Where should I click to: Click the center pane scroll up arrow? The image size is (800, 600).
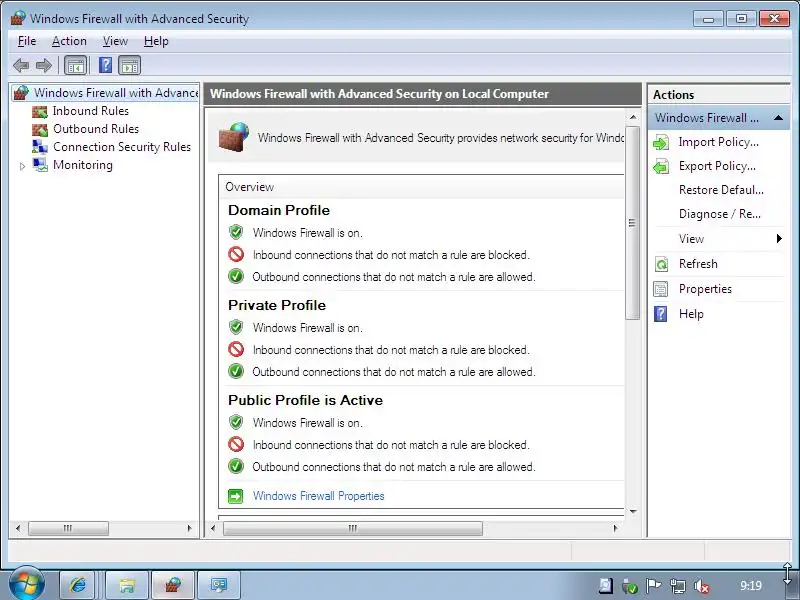click(633, 117)
